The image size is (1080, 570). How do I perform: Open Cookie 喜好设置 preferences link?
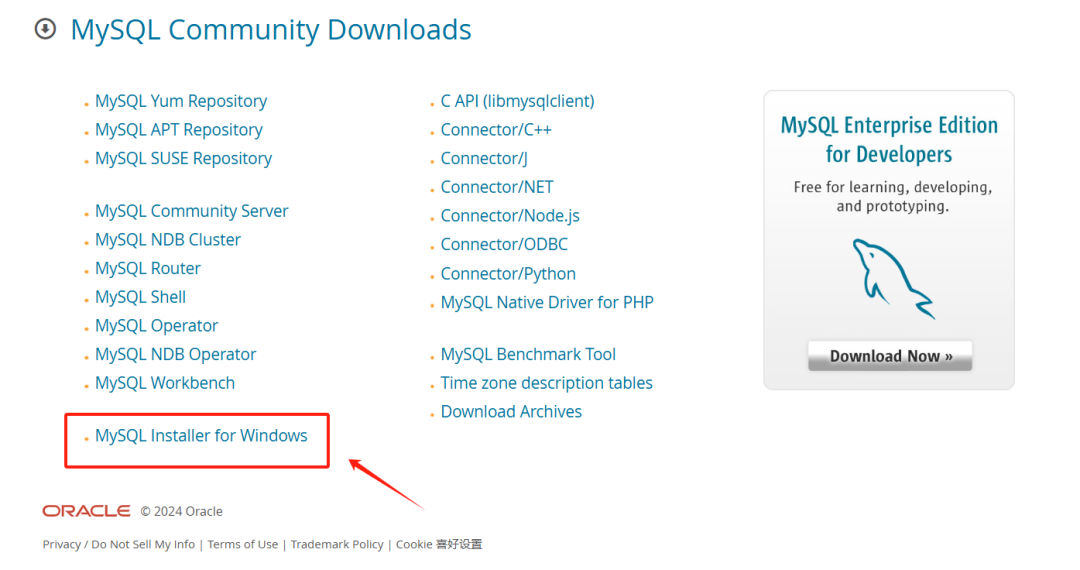point(439,545)
